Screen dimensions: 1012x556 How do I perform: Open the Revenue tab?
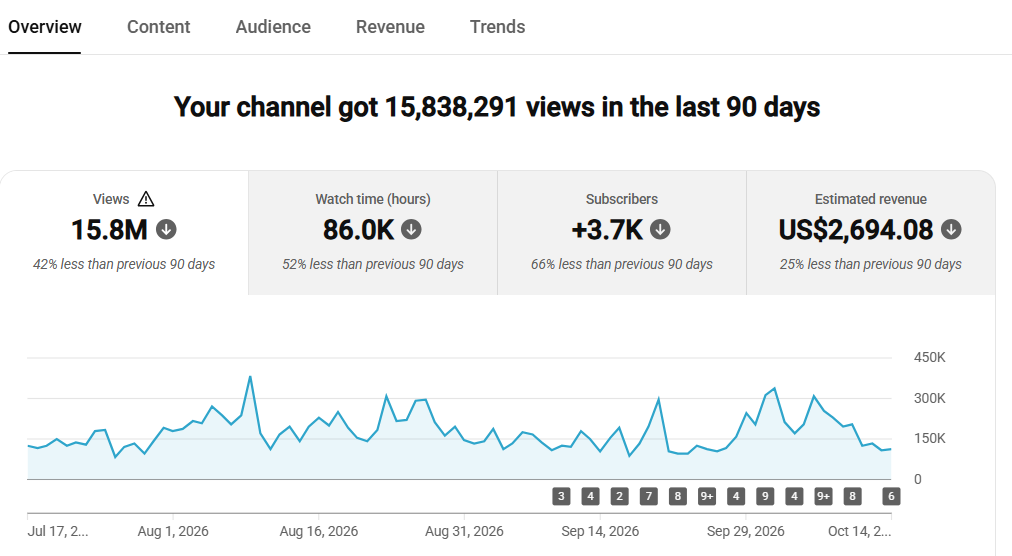pos(390,27)
